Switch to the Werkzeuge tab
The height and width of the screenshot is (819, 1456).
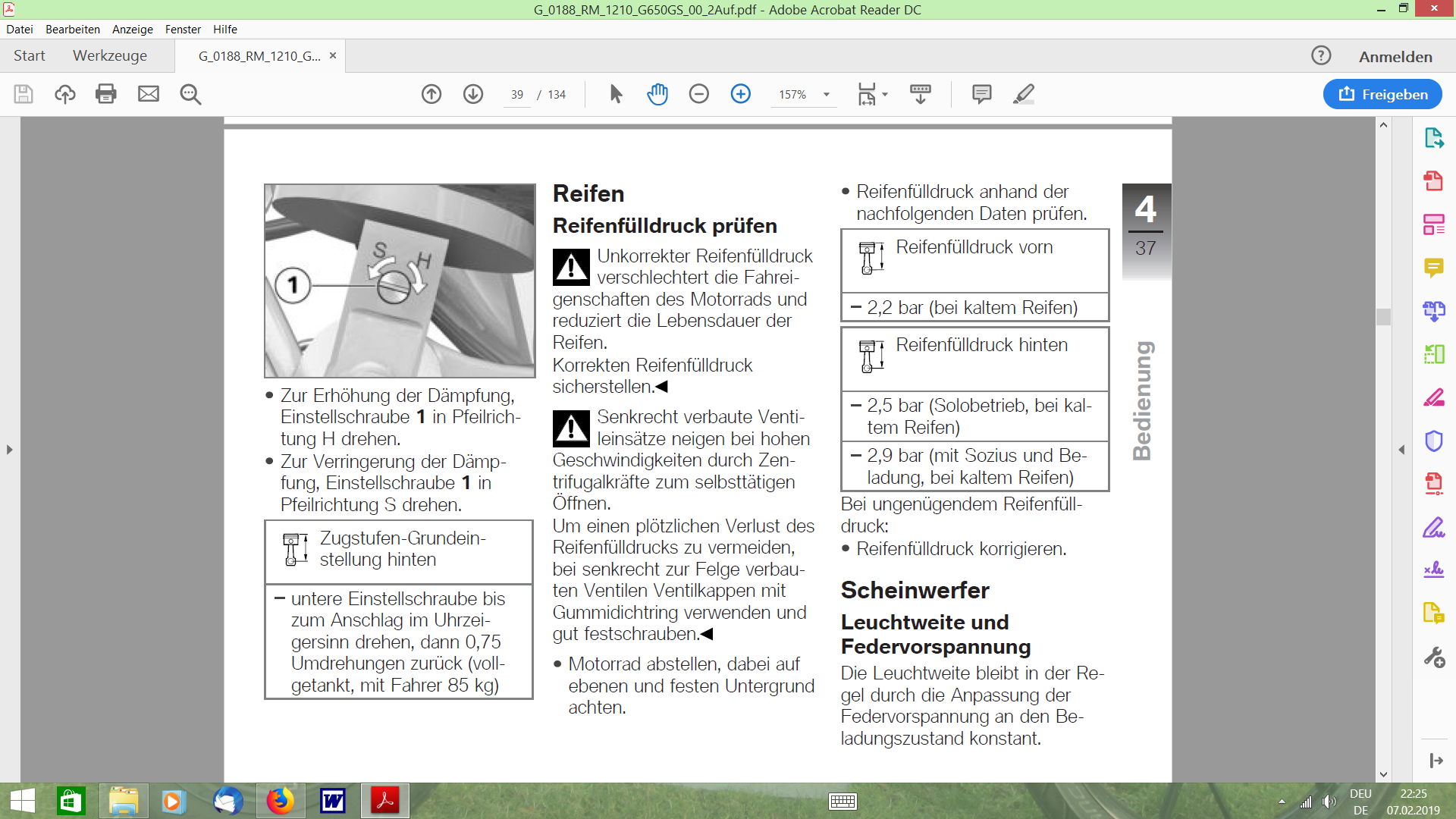point(110,56)
